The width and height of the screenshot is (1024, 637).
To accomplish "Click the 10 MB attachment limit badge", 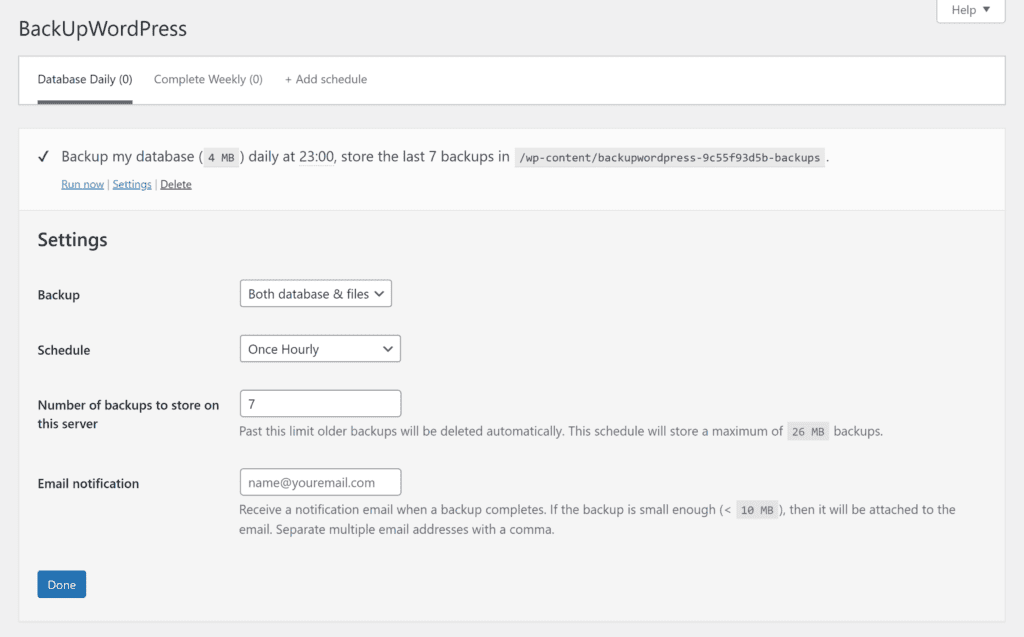I will point(757,510).
